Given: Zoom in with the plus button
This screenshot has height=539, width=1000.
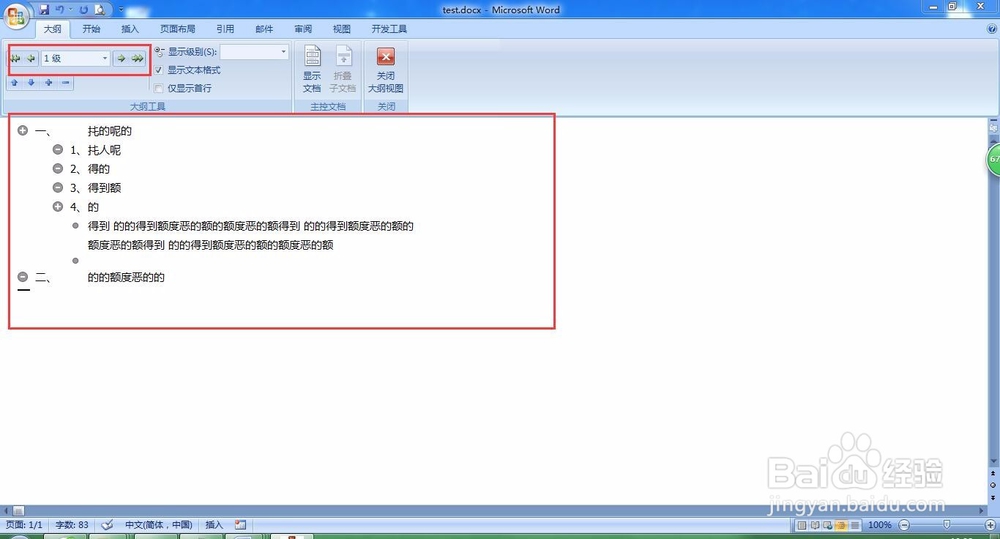Looking at the screenshot, I should point(990,525).
